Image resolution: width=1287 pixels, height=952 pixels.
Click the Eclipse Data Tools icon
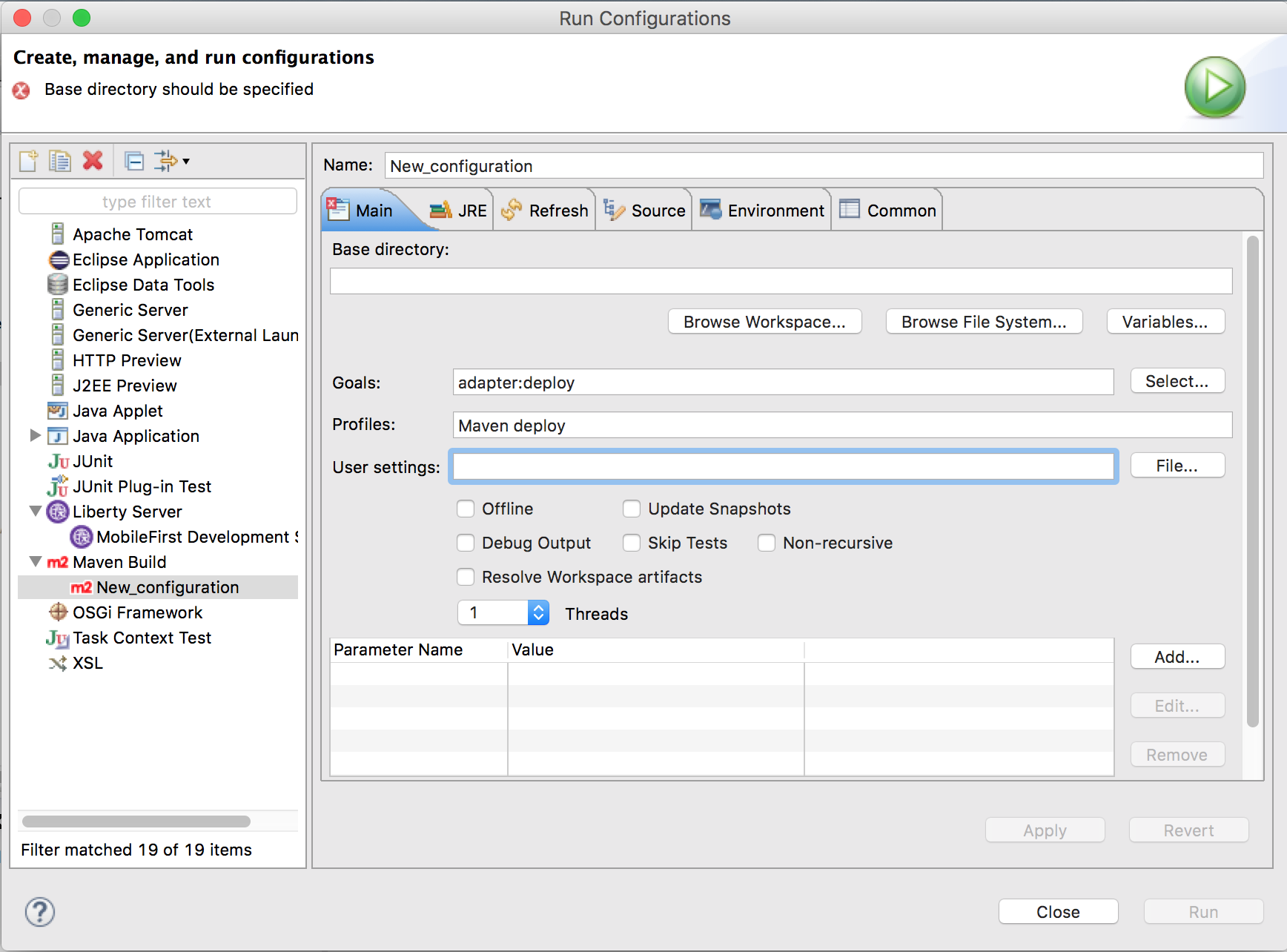coord(58,285)
